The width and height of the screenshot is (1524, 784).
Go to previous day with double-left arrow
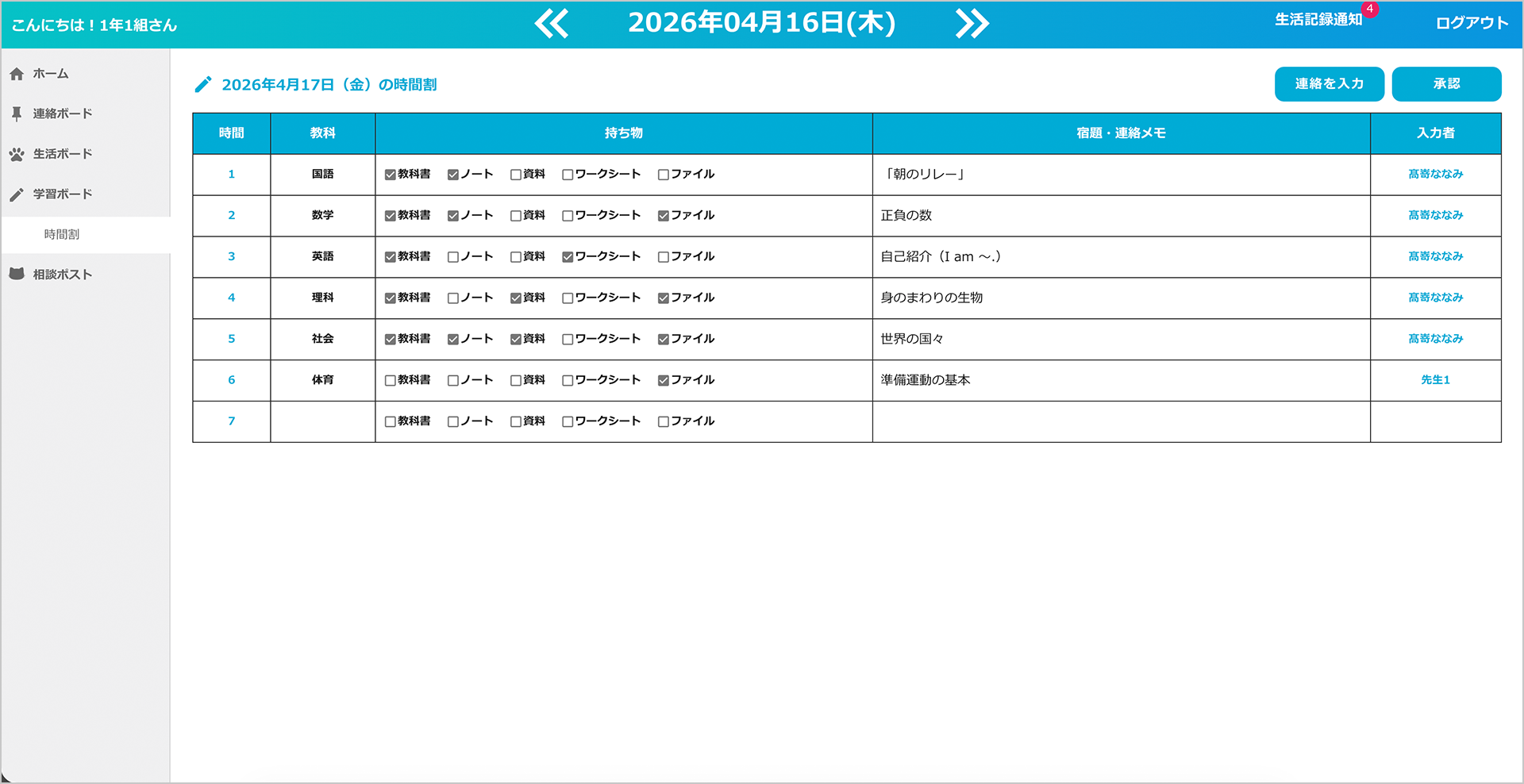(552, 24)
